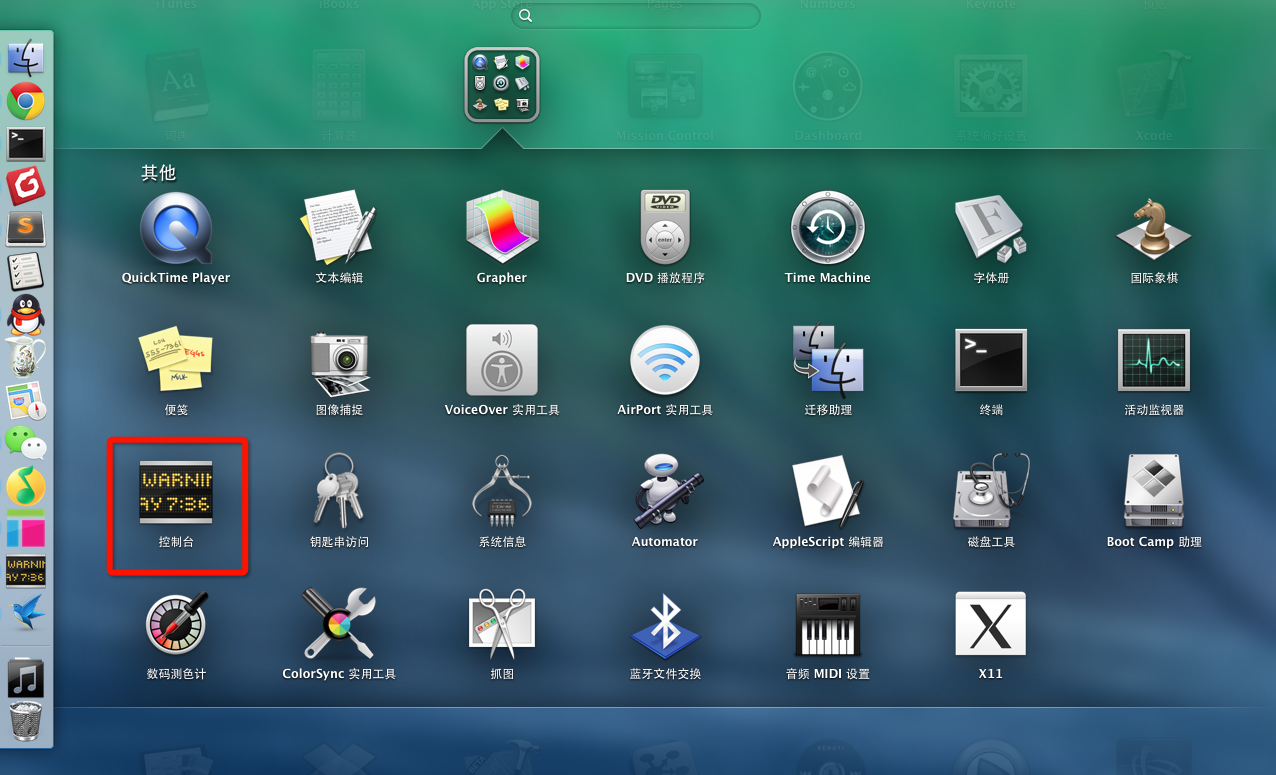Click the 其他 folder title
The height and width of the screenshot is (775, 1276).
click(x=158, y=173)
